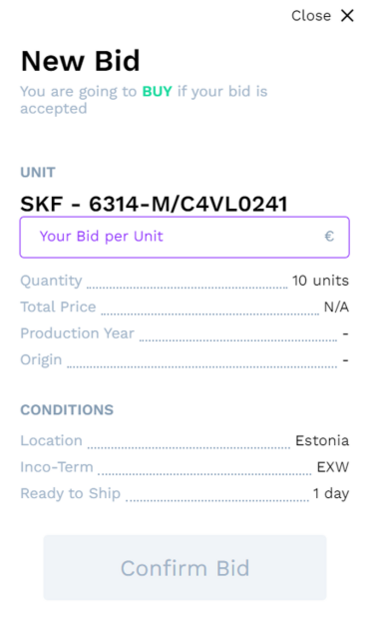Click the Total Price N/A value
Viewport: 370px width, 620px height.
click(x=336, y=307)
